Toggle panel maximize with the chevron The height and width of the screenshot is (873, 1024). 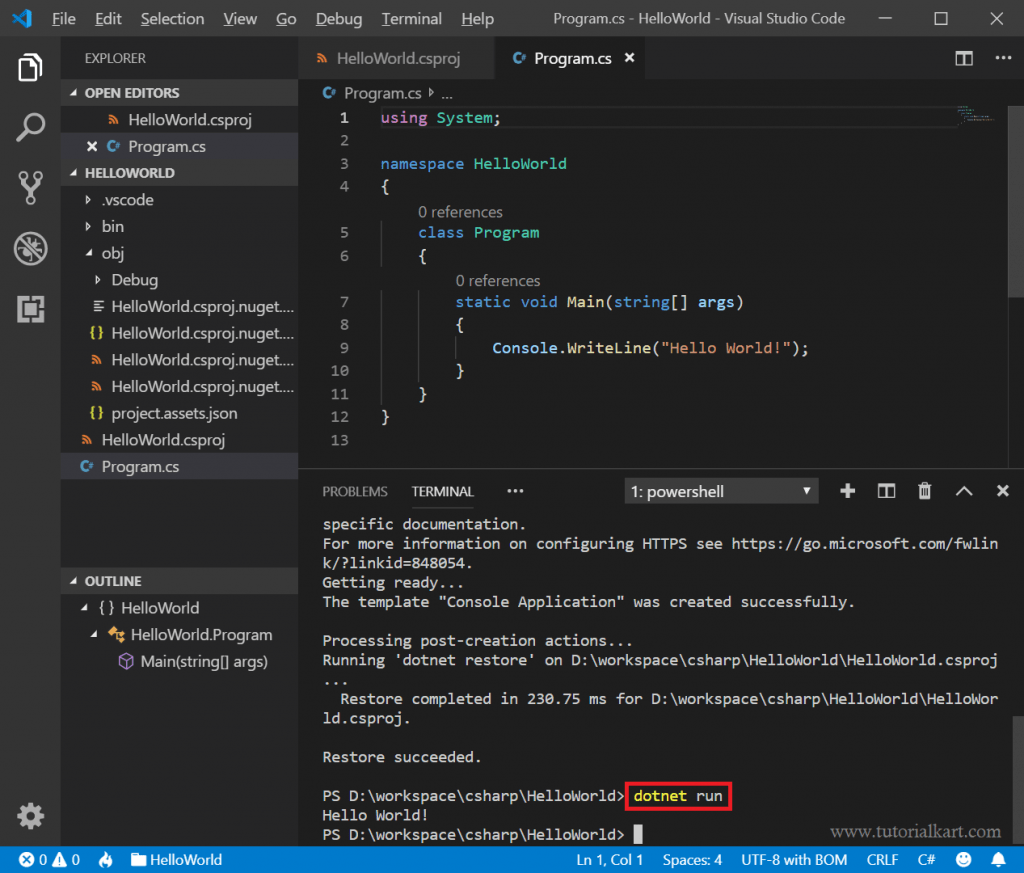[x=963, y=491]
